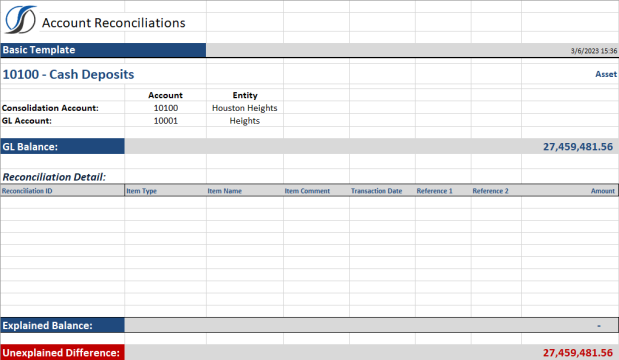Click the swirl logo beside Account Reconciliations

(21, 20)
